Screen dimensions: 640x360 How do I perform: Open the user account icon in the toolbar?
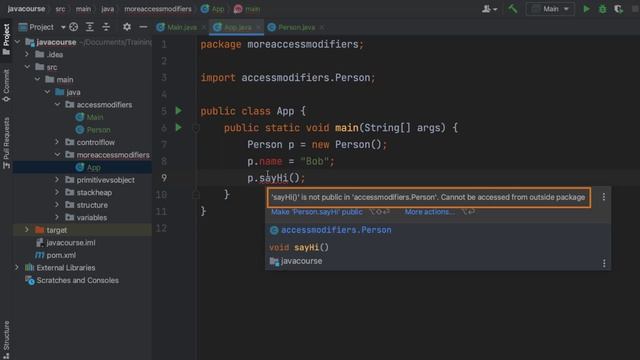point(489,9)
